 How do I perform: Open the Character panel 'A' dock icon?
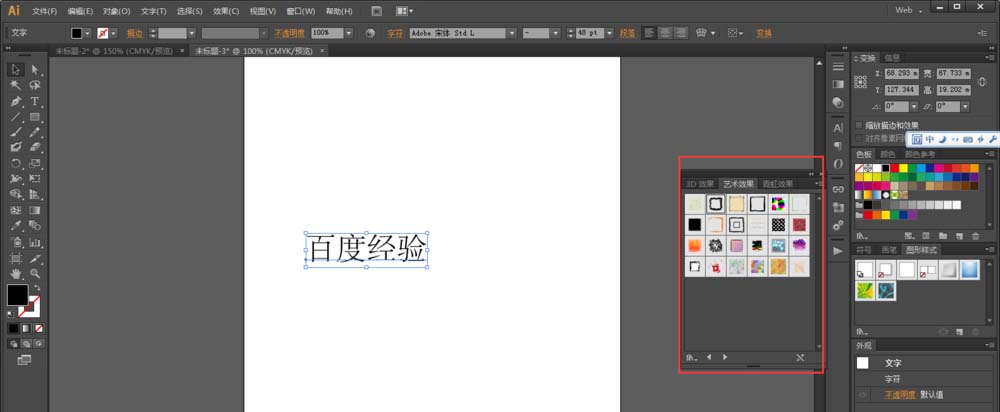tap(838, 128)
